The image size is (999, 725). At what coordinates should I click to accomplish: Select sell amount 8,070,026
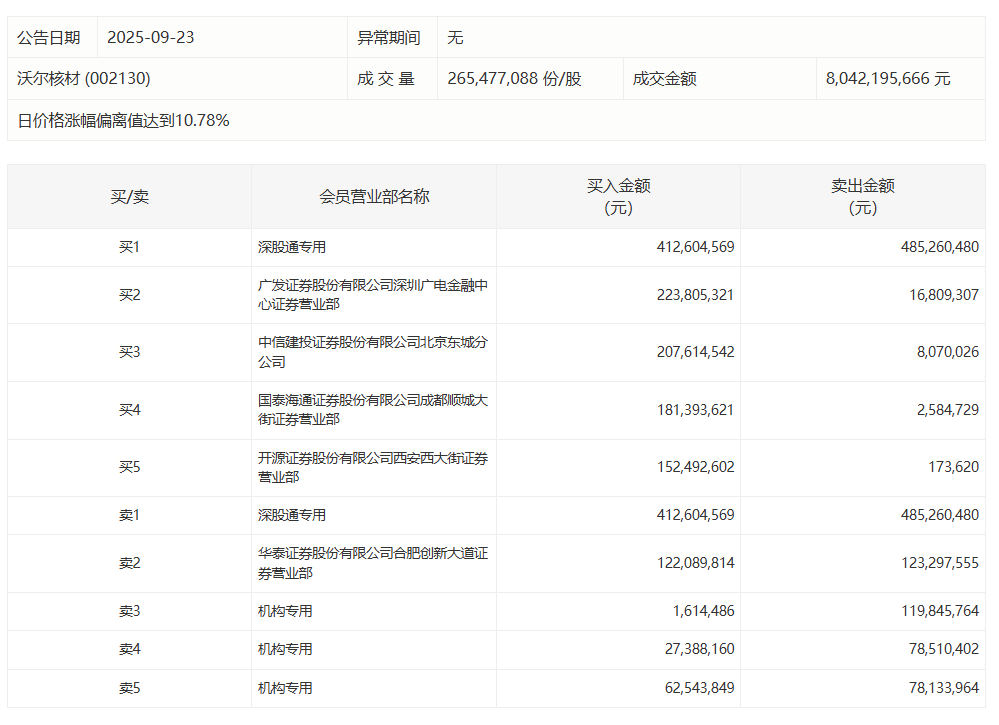point(948,352)
